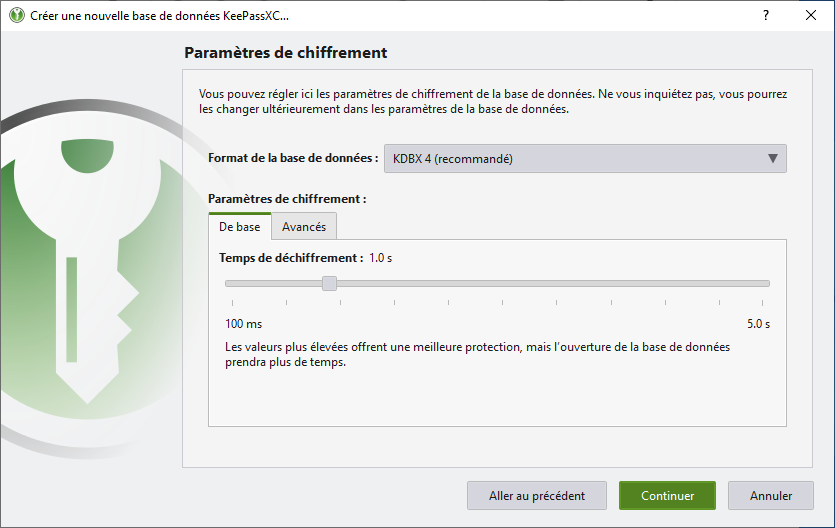This screenshot has height=528, width=835.
Task: Click the Annuler button
Action: [x=771, y=496]
